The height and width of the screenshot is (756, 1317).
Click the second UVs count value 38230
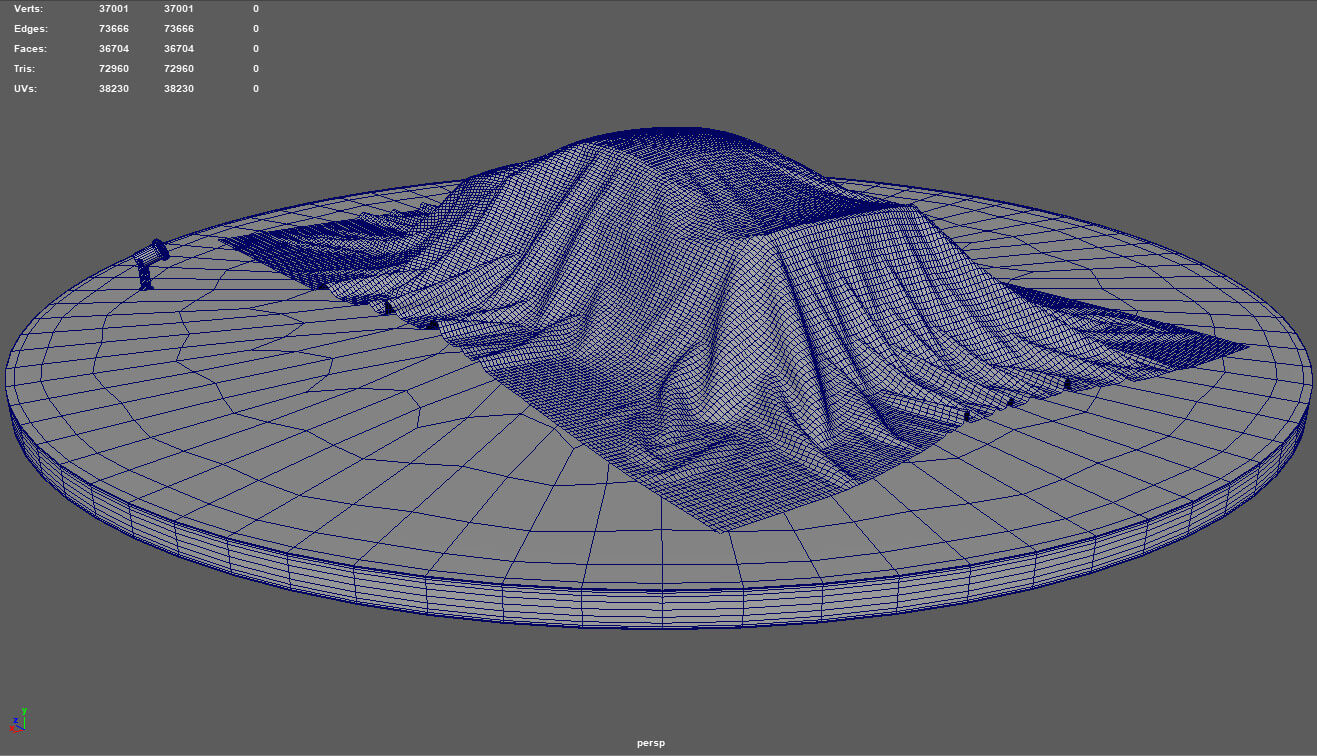[179, 89]
